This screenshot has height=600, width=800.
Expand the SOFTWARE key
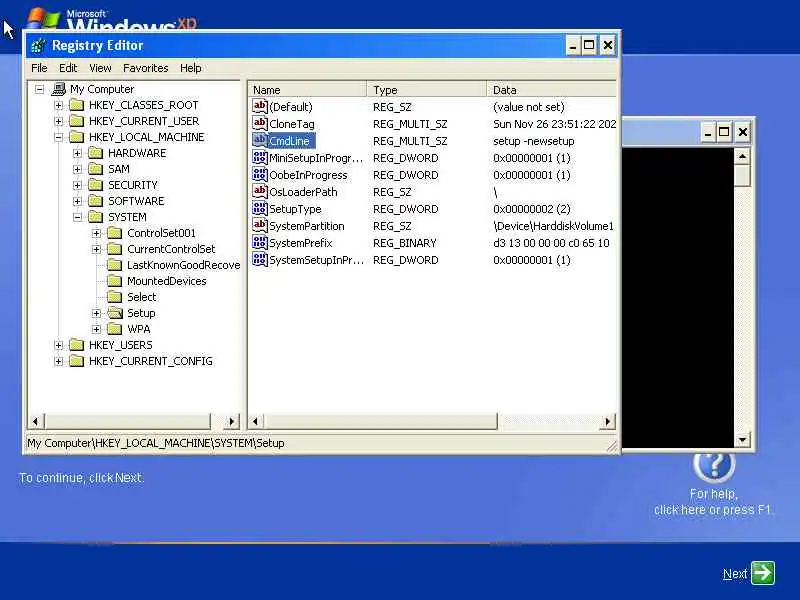pos(77,201)
